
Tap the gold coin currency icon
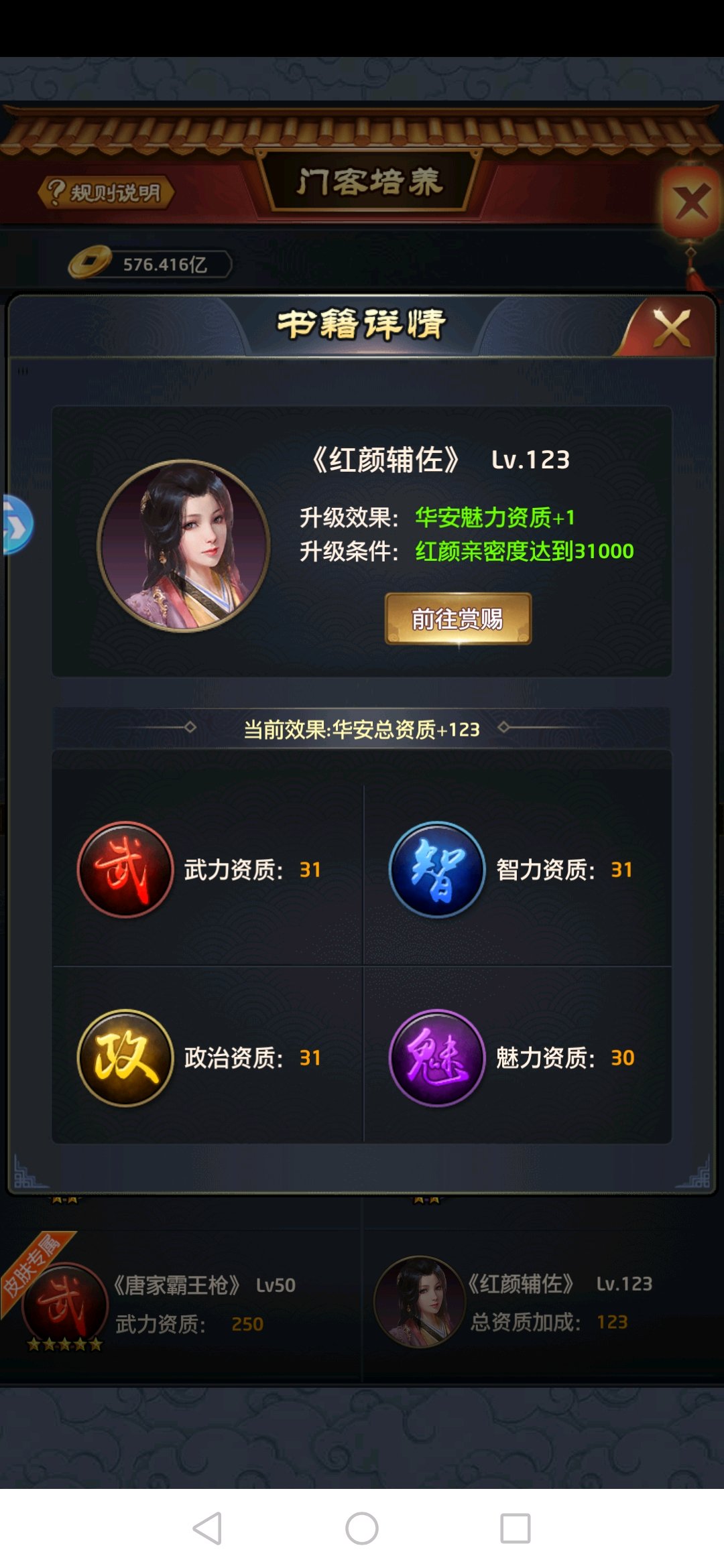(89, 262)
